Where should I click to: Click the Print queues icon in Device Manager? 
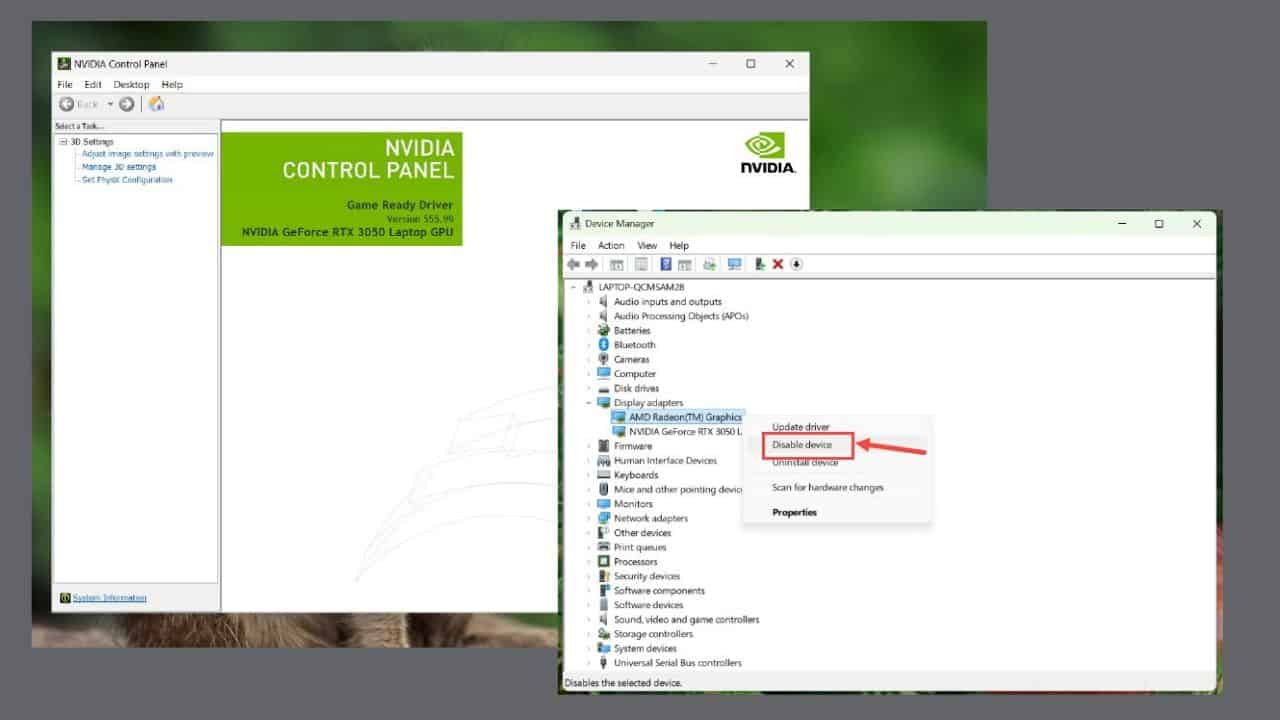604,547
